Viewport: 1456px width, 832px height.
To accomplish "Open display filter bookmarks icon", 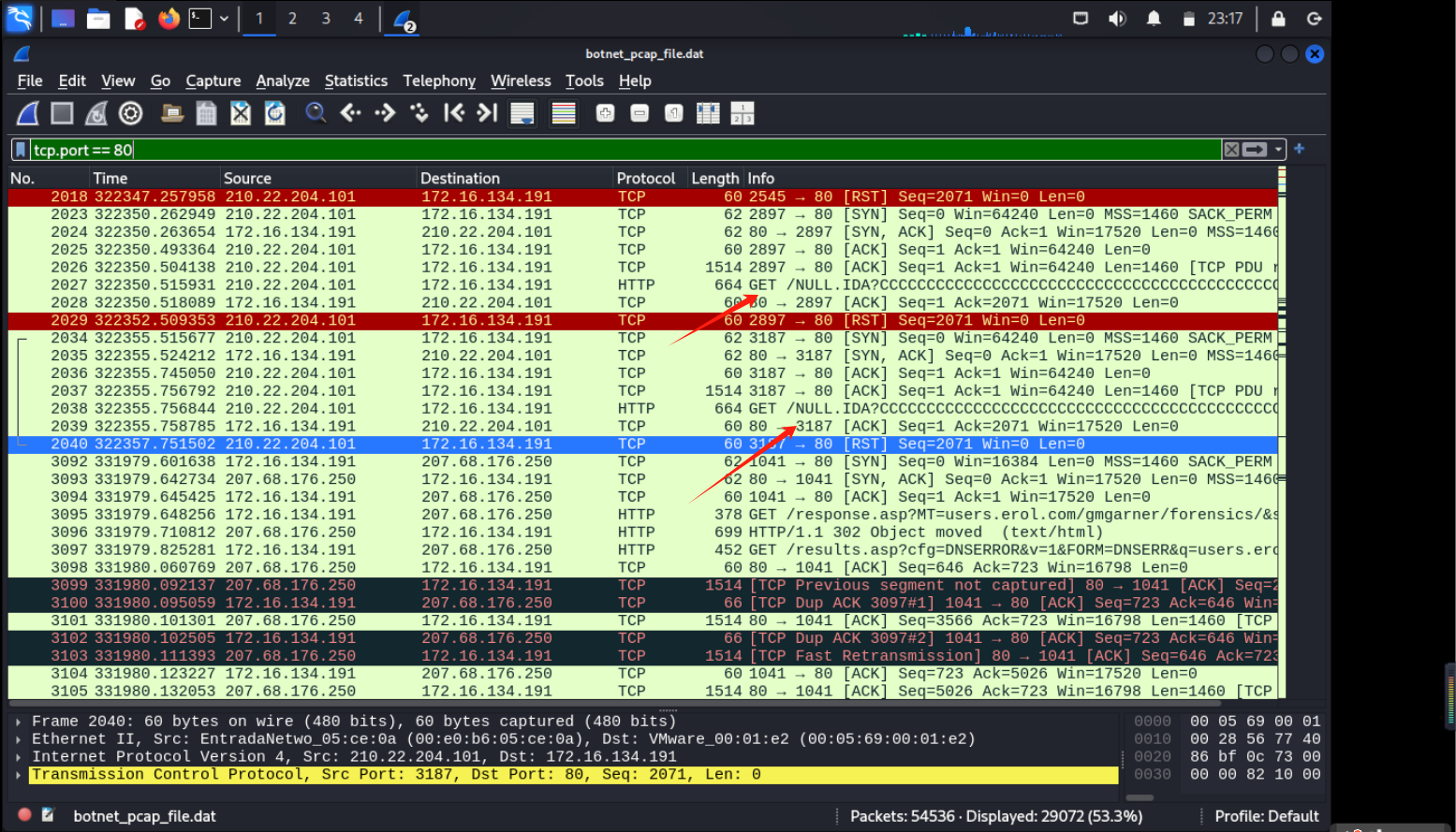I will 21,150.
